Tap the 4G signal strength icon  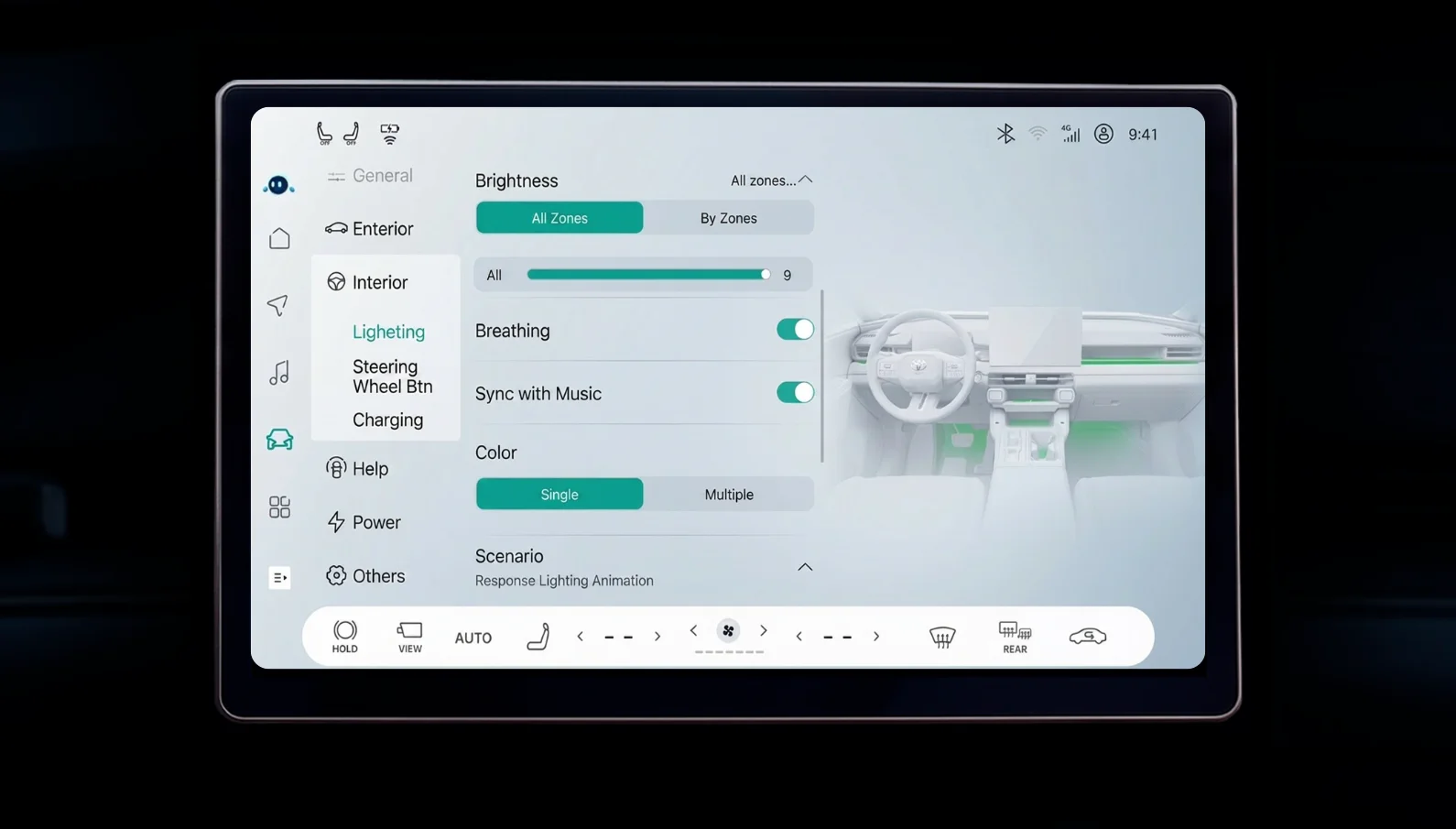[x=1070, y=134]
